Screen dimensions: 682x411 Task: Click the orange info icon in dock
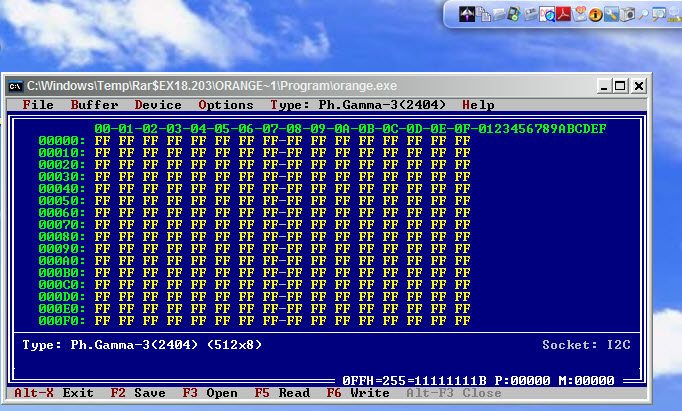point(595,14)
